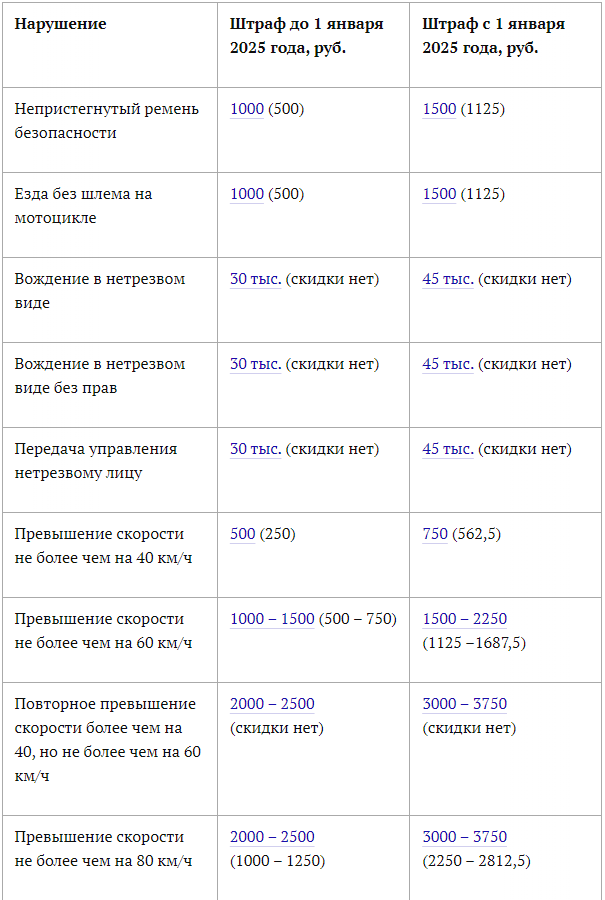605x900 pixels.
Task: Select 3000 – 3750 link in 80 км/ч row
Action: 464,836
